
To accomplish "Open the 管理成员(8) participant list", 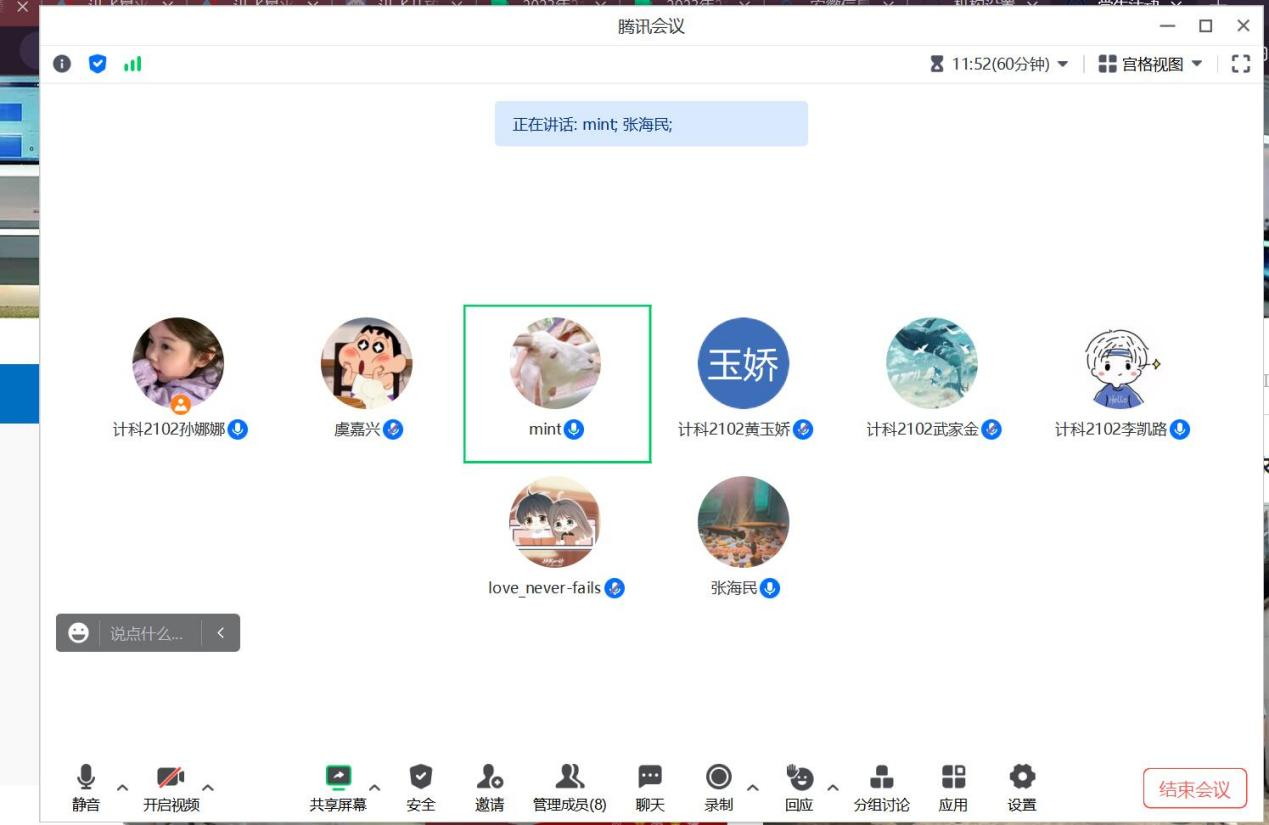I will pyautogui.click(x=569, y=788).
